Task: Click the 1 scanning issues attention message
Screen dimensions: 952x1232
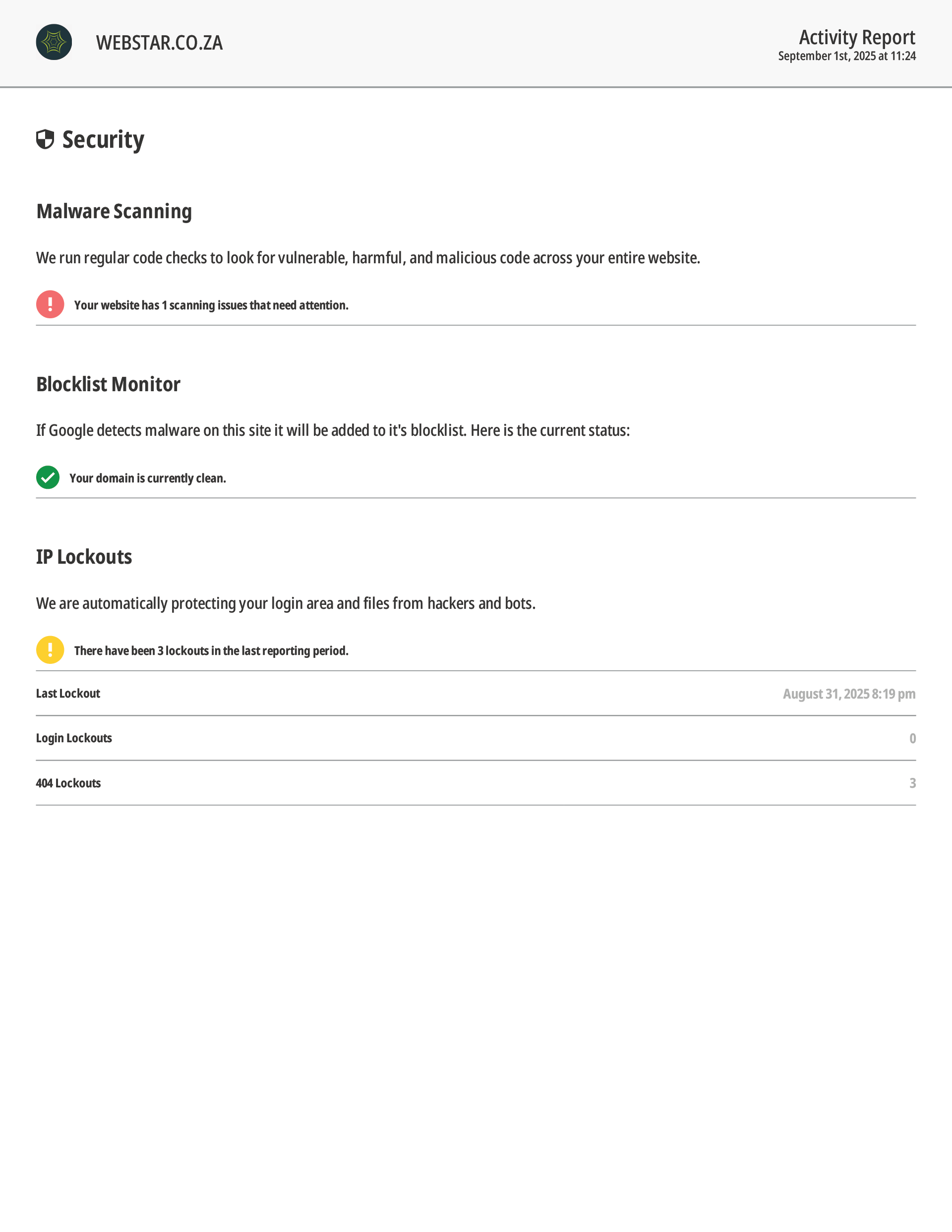Action: (211, 305)
